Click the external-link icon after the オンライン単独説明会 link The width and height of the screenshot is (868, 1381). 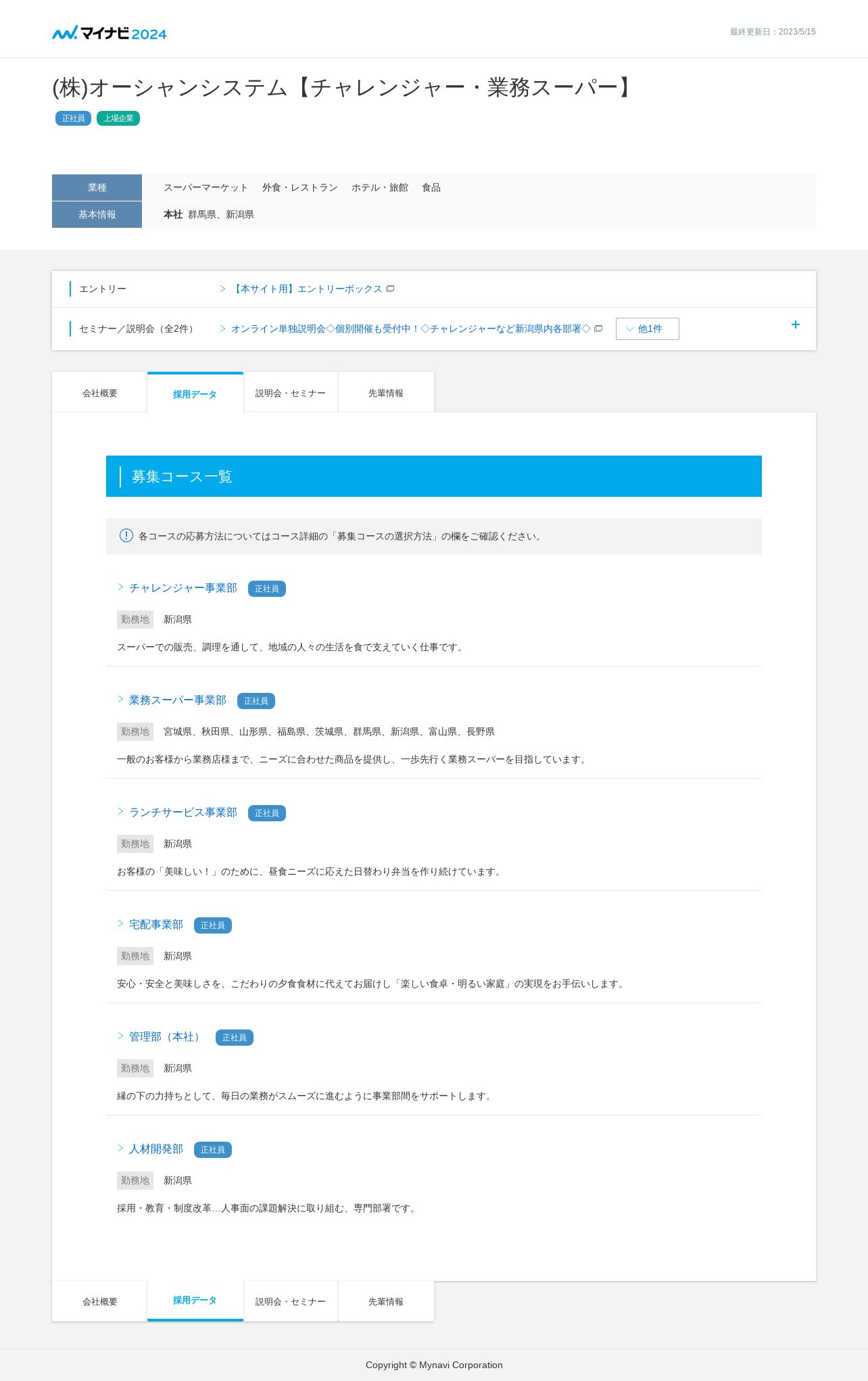pyautogui.click(x=598, y=329)
